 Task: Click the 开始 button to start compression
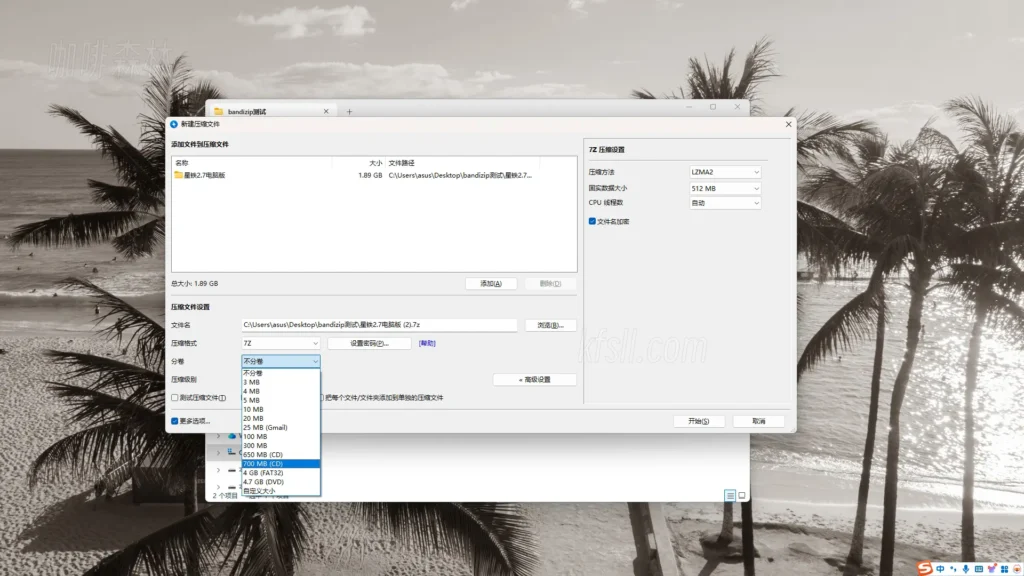(699, 421)
